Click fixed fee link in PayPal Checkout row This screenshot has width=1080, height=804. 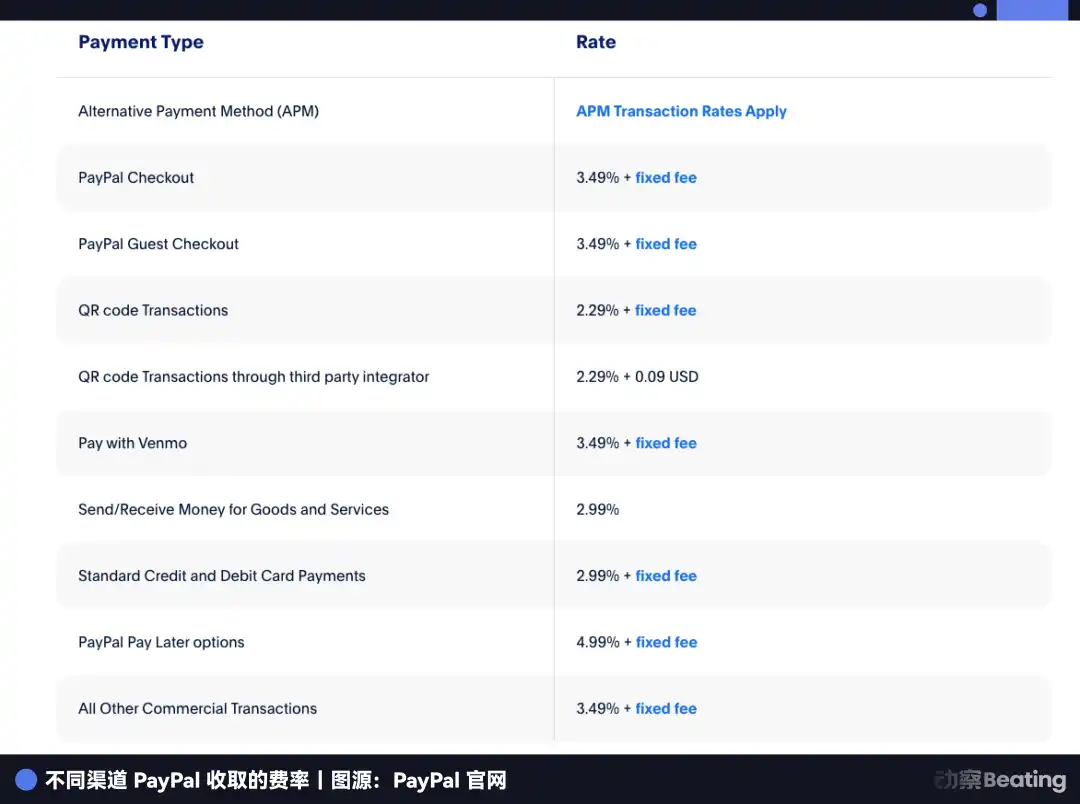[666, 177]
